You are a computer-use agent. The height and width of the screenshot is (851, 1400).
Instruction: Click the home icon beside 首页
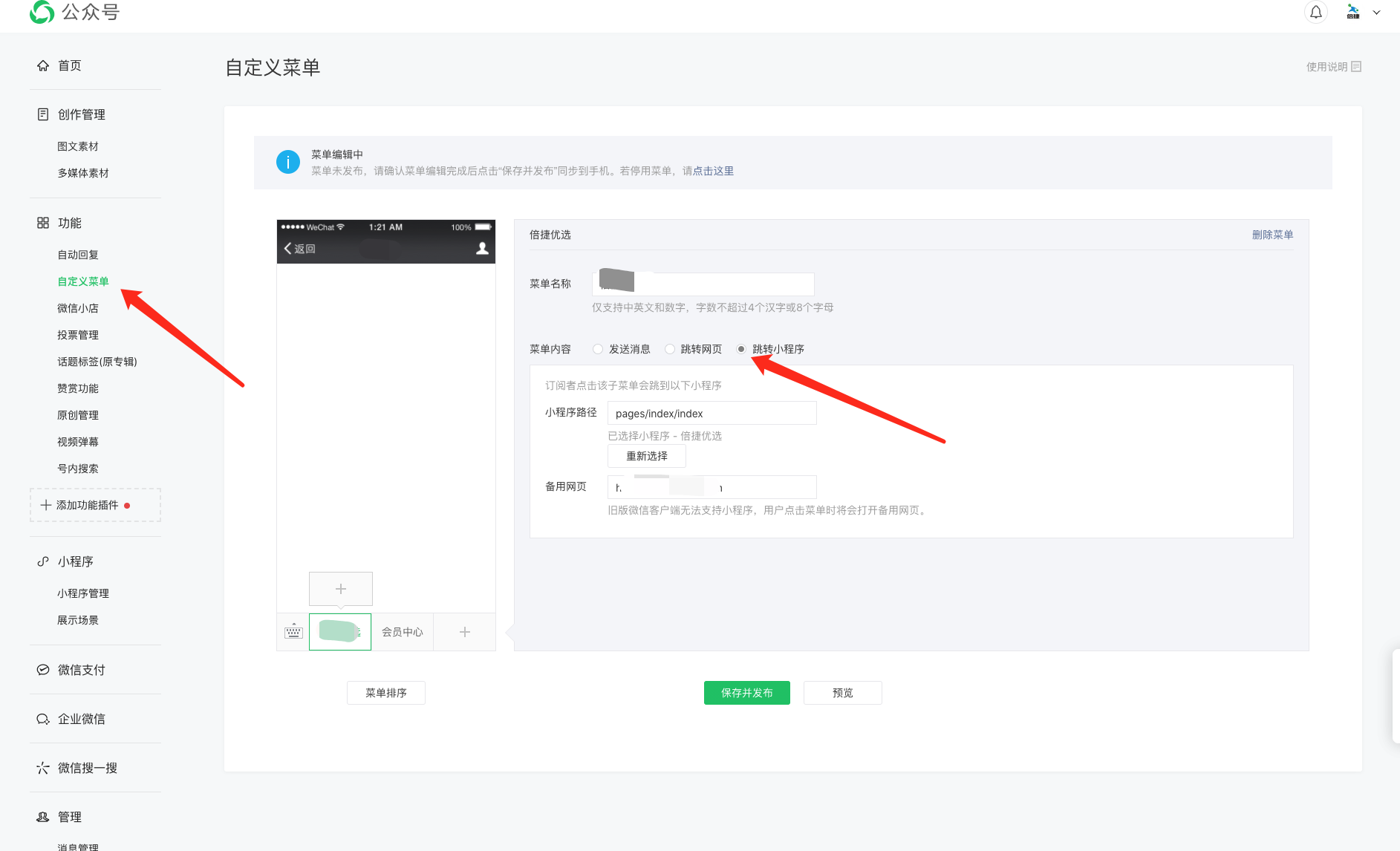(x=43, y=65)
